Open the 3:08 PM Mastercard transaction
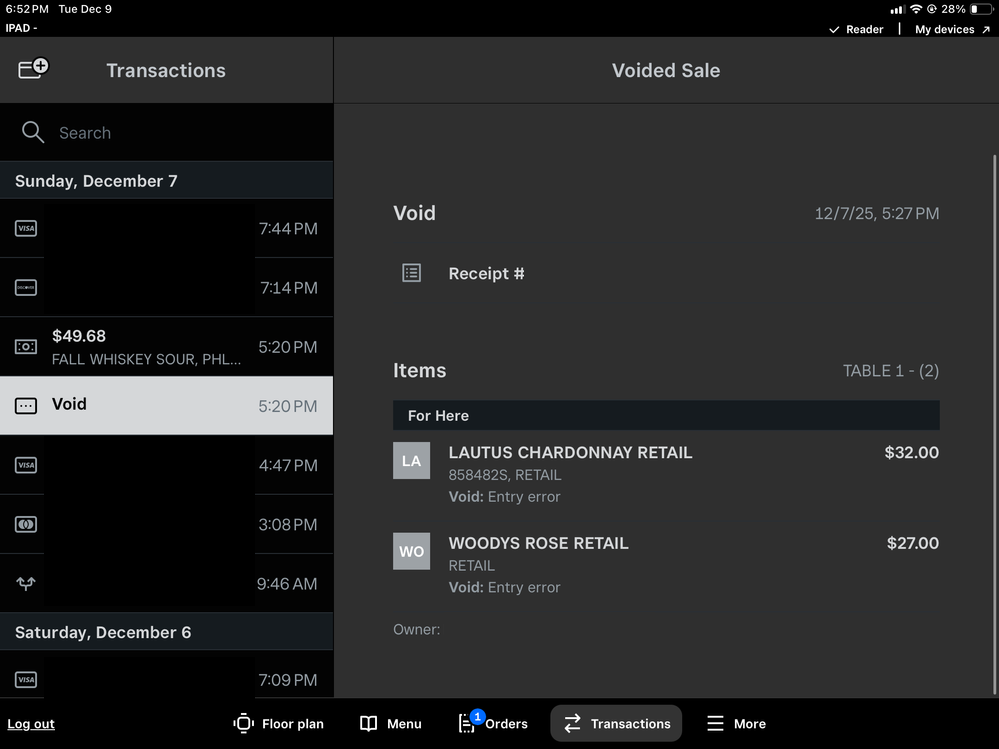The width and height of the screenshot is (999, 749). [x=166, y=524]
